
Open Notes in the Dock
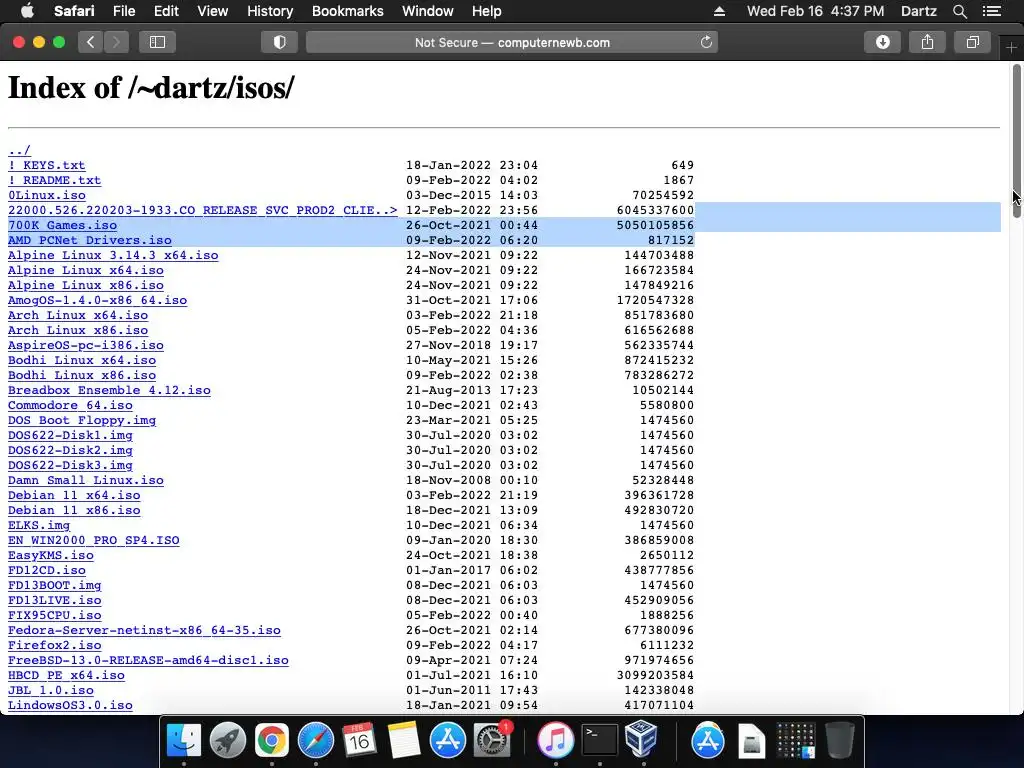(403, 740)
